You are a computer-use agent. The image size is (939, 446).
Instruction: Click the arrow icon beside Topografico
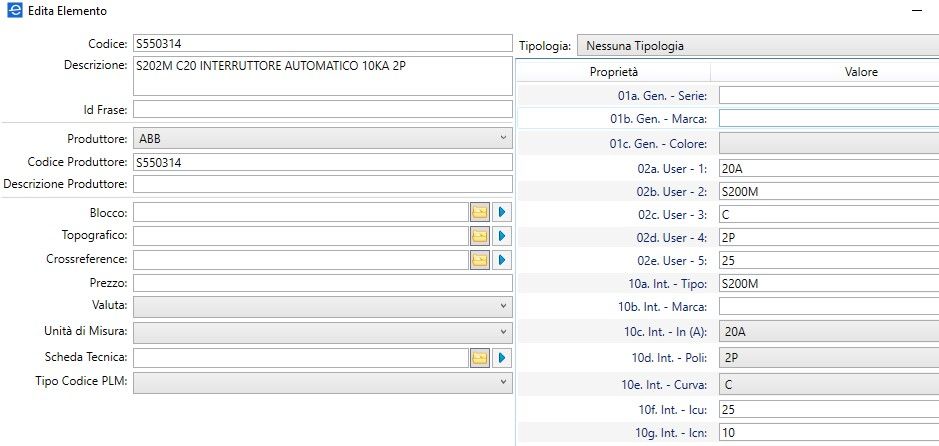coord(502,236)
